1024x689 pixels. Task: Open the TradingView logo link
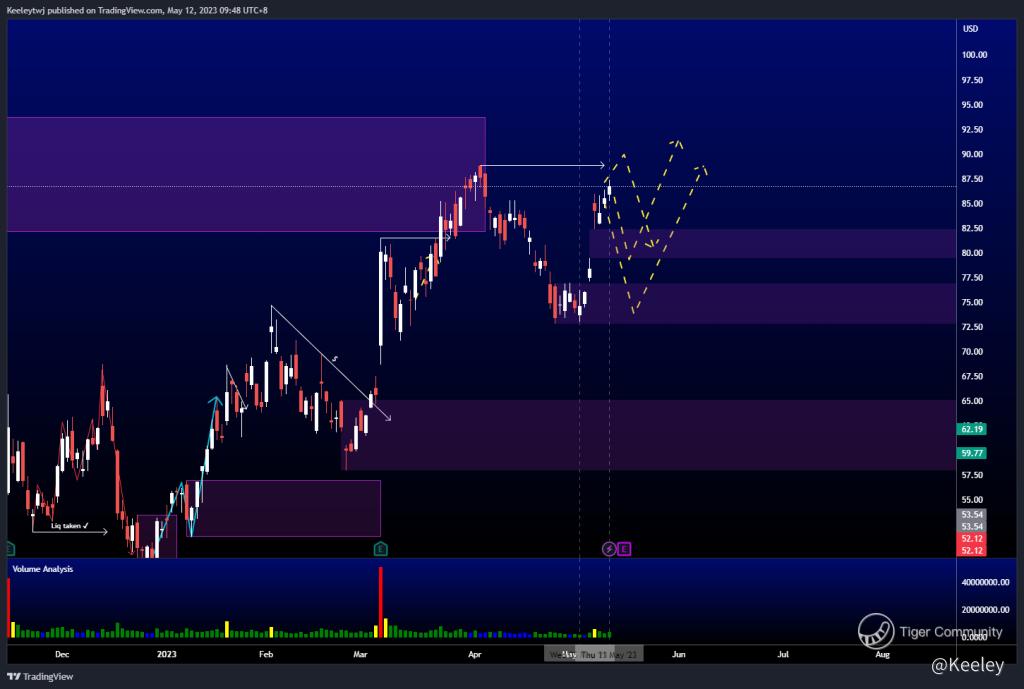pyautogui.click(x=40, y=677)
